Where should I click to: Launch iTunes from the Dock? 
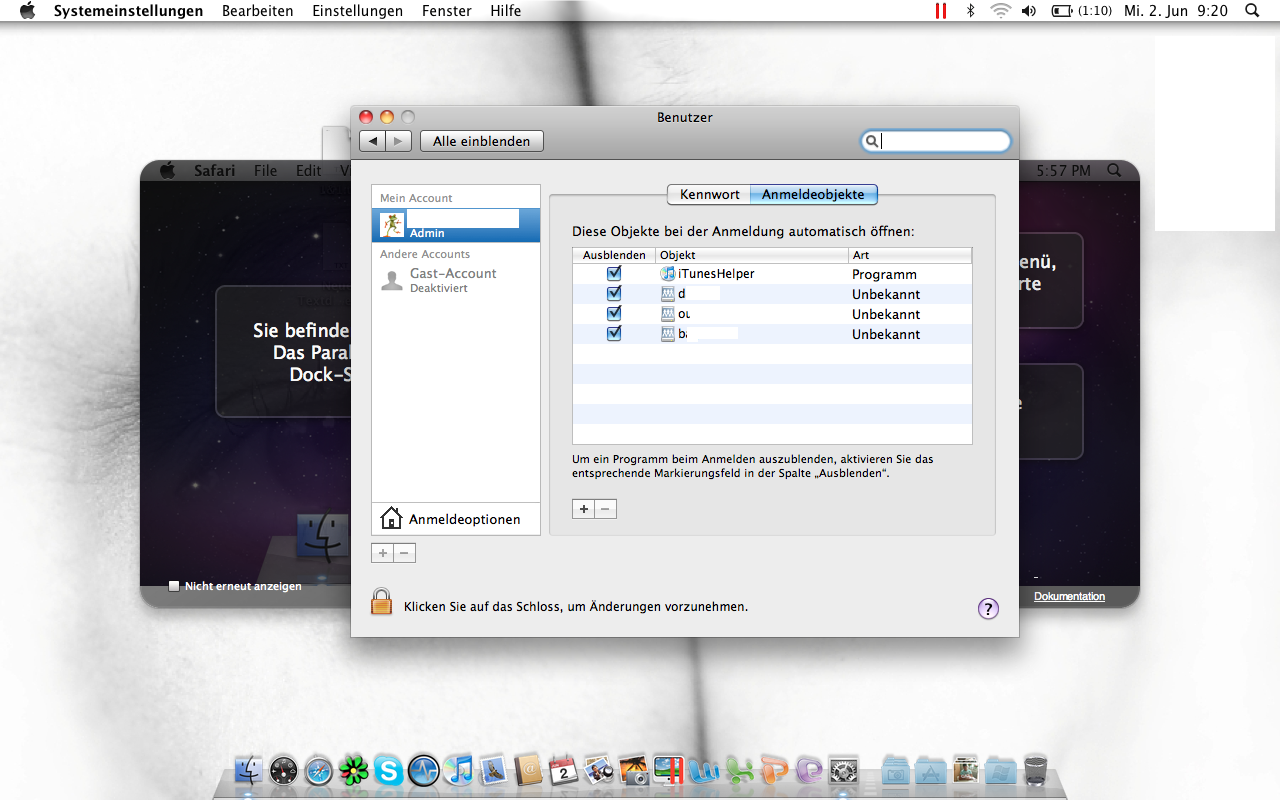459,770
